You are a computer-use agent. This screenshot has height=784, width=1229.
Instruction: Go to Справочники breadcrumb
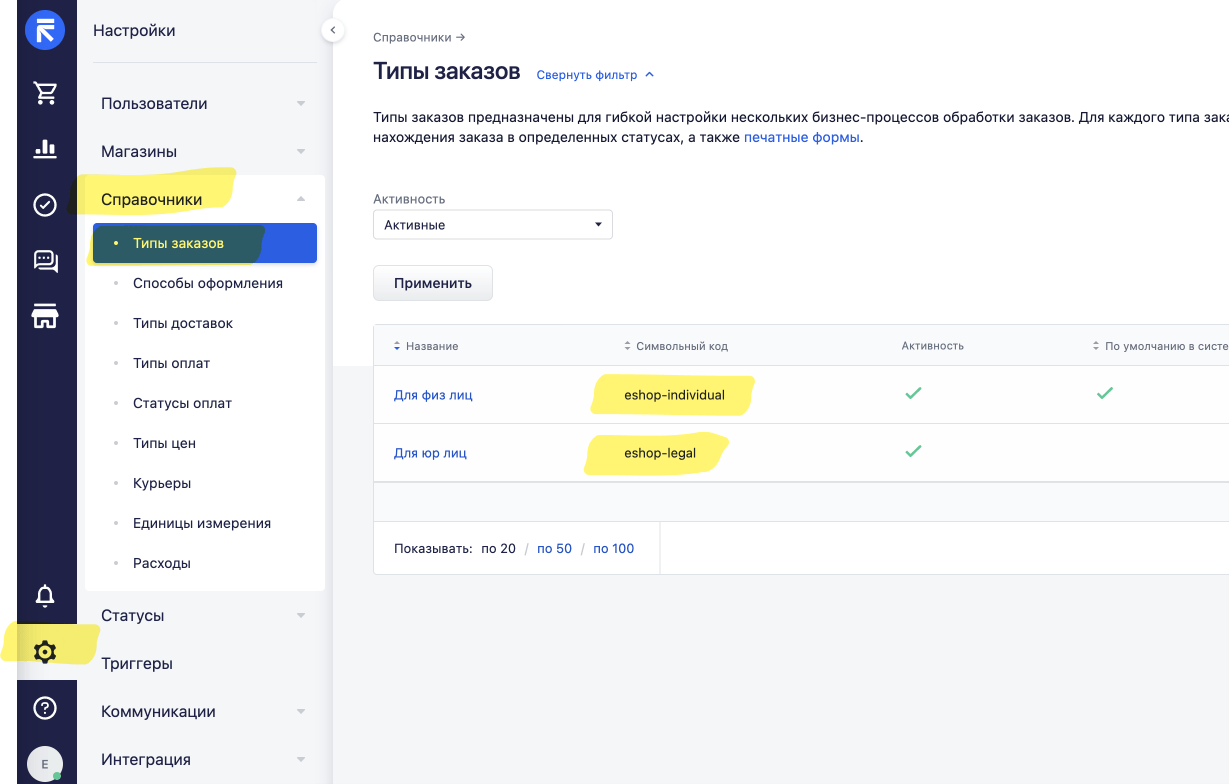click(x=413, y=37)
